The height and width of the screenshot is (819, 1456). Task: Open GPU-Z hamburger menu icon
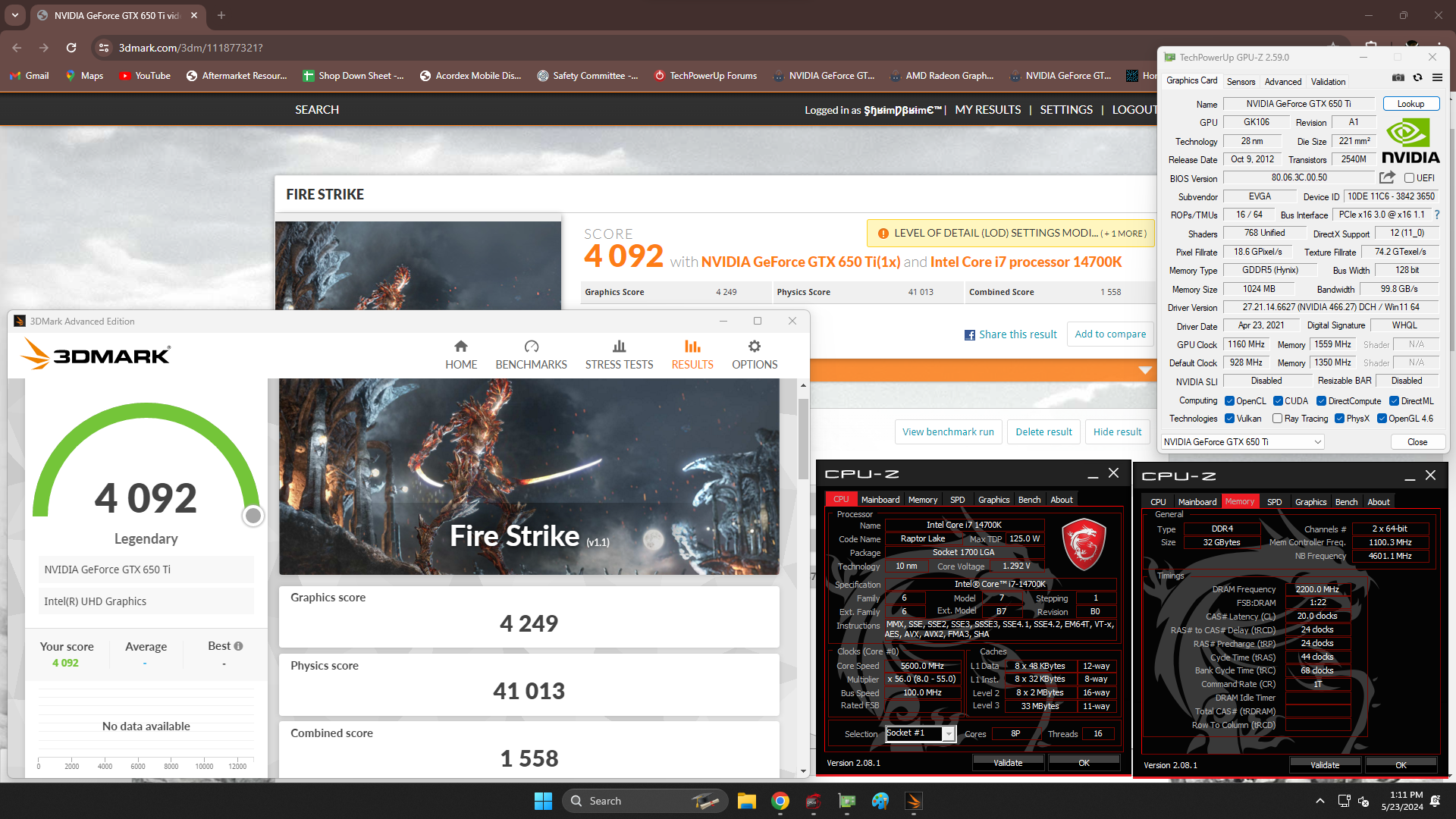click(x=1437, y=78)
